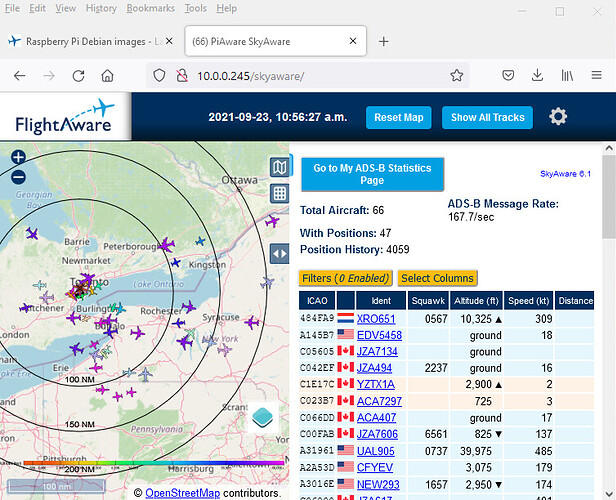
Task: Click the grid table view icon
Action: click(x=280, y=193)
